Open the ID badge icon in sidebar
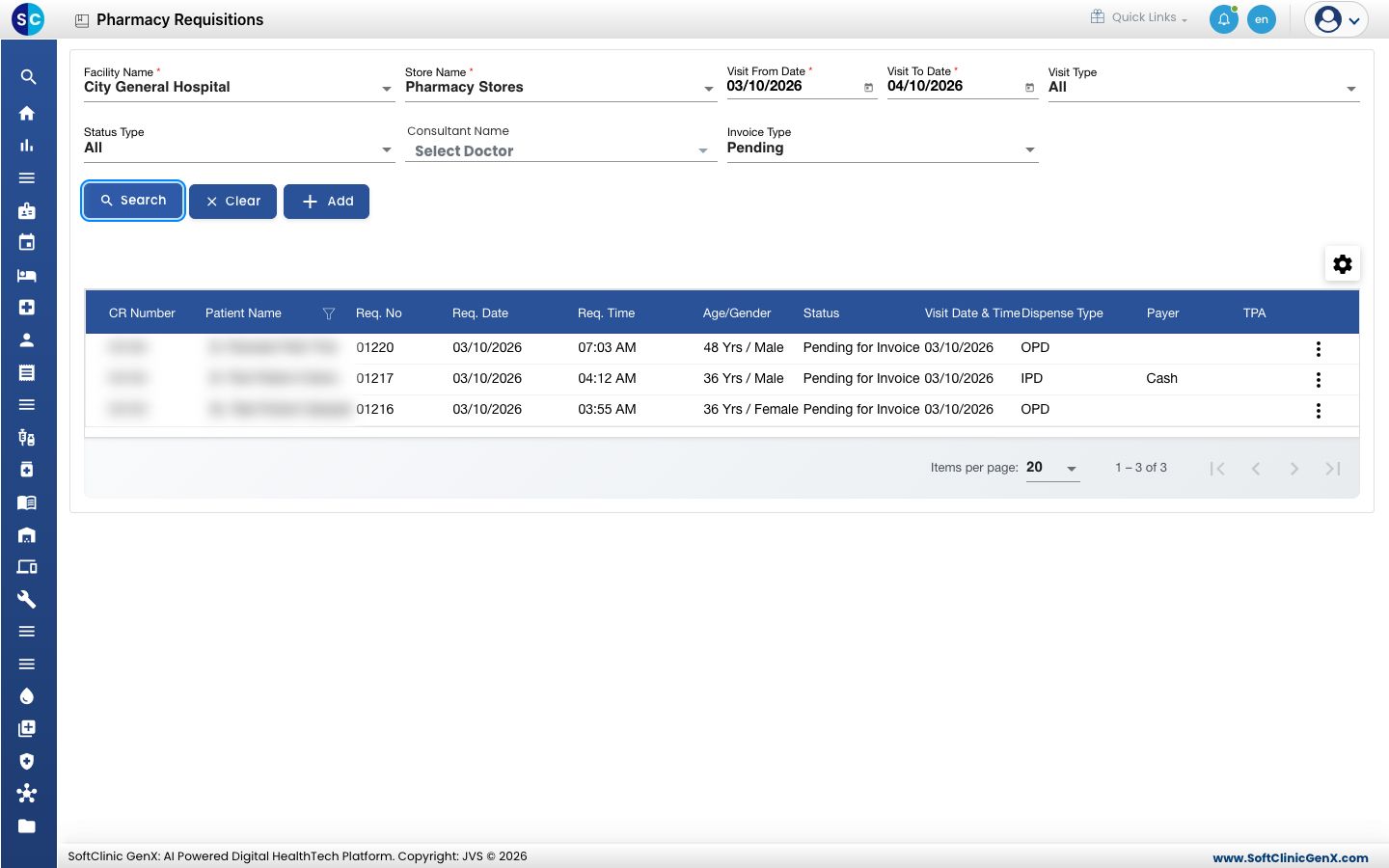The height and width of the screenshot is (868, 1389). coord(27,210)
